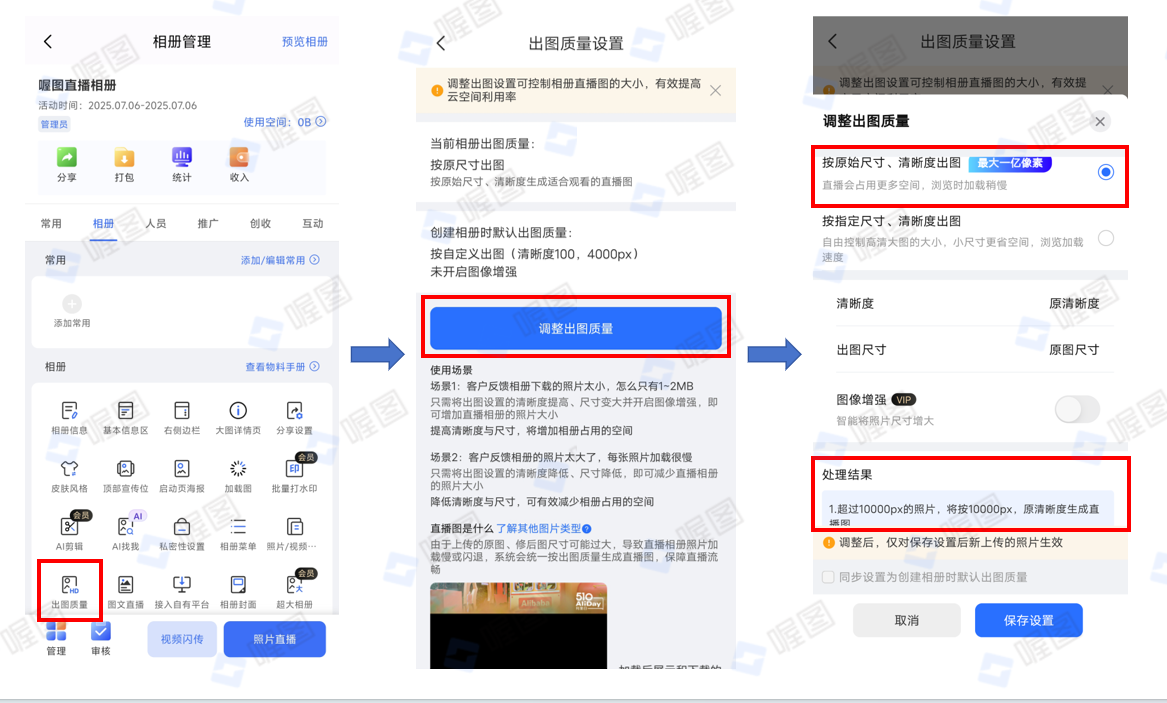Open the 右侧边栏 sidebar icon

(182, 411)
